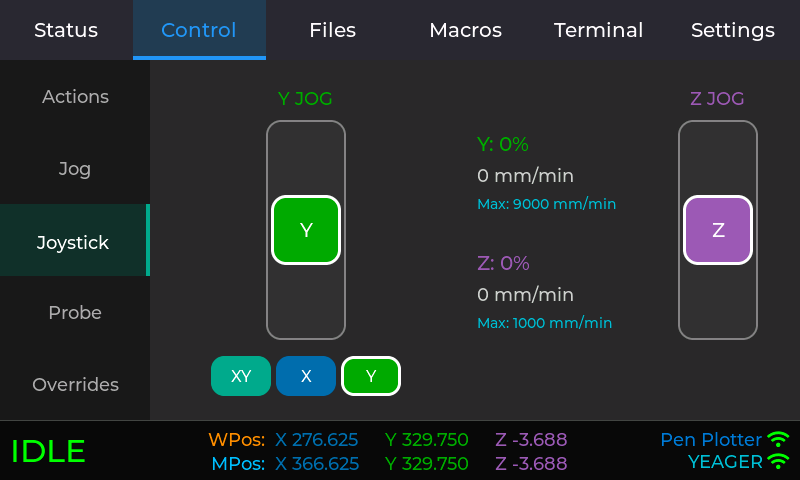This screenshot has width=800, height=480.
Task: Open the Jog sidebar page
Action: tap(75, 169)
